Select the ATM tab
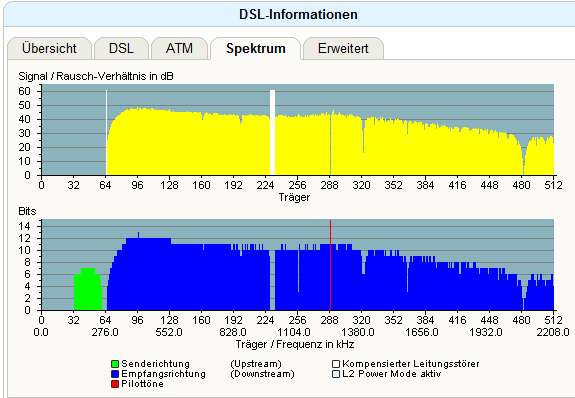 [x=179, y=48]
